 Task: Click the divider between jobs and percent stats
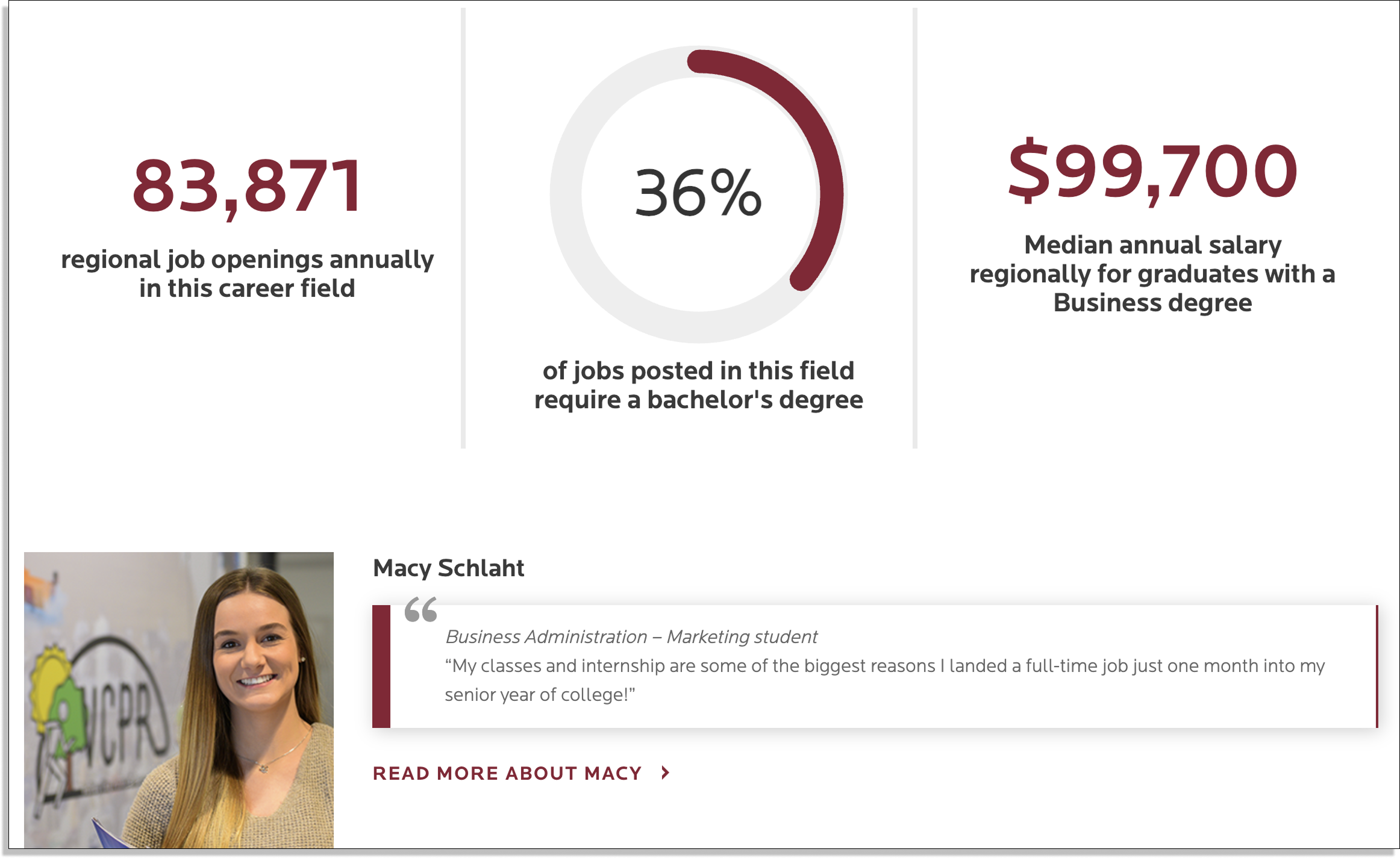[463, 228]
